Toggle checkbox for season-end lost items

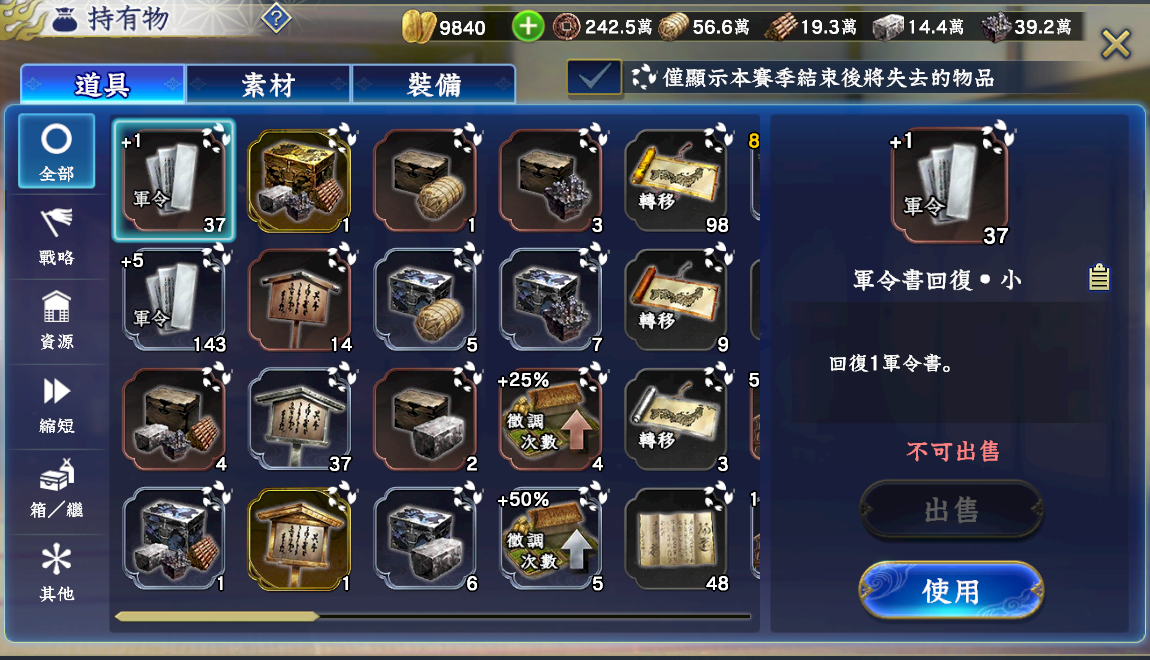(x=594, y=77)
